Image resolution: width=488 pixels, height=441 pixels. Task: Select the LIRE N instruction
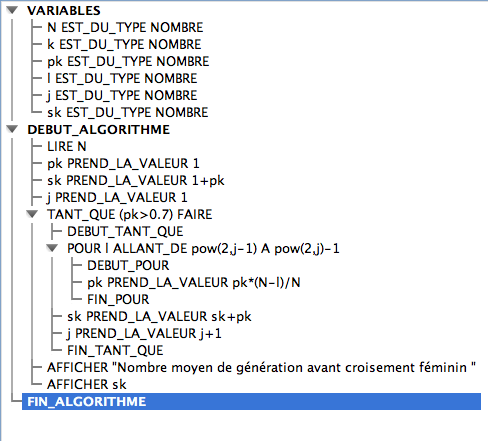click(67, 146)
